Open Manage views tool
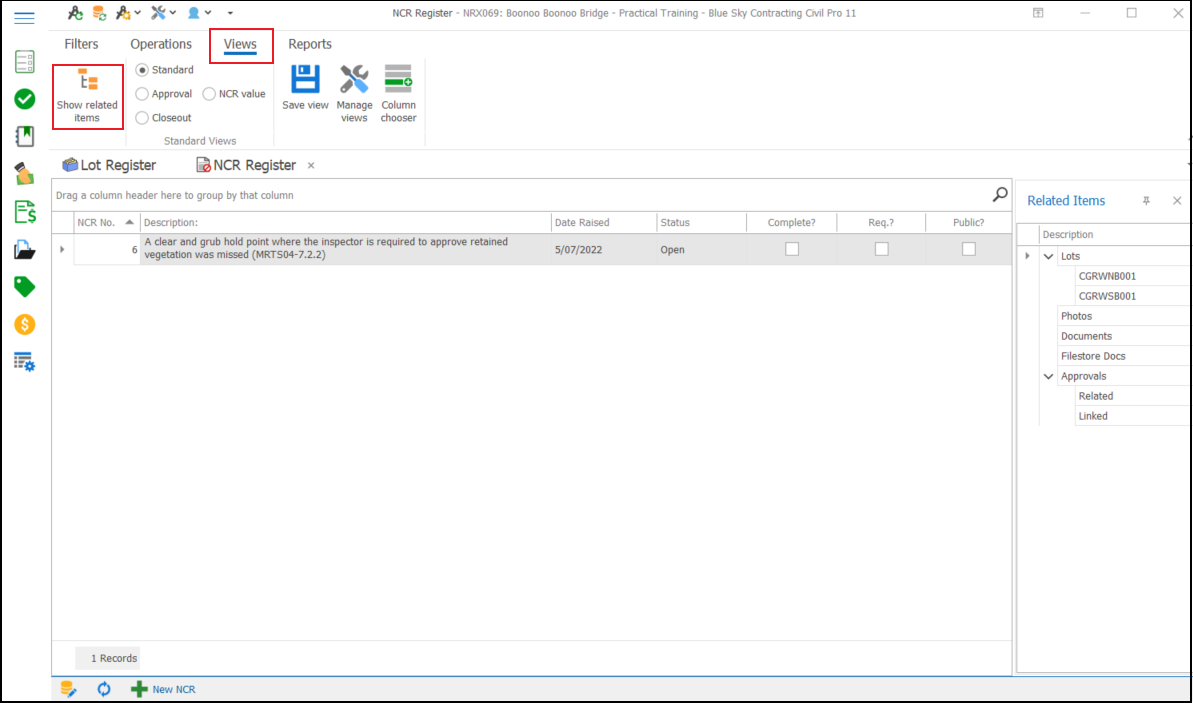 354,79
